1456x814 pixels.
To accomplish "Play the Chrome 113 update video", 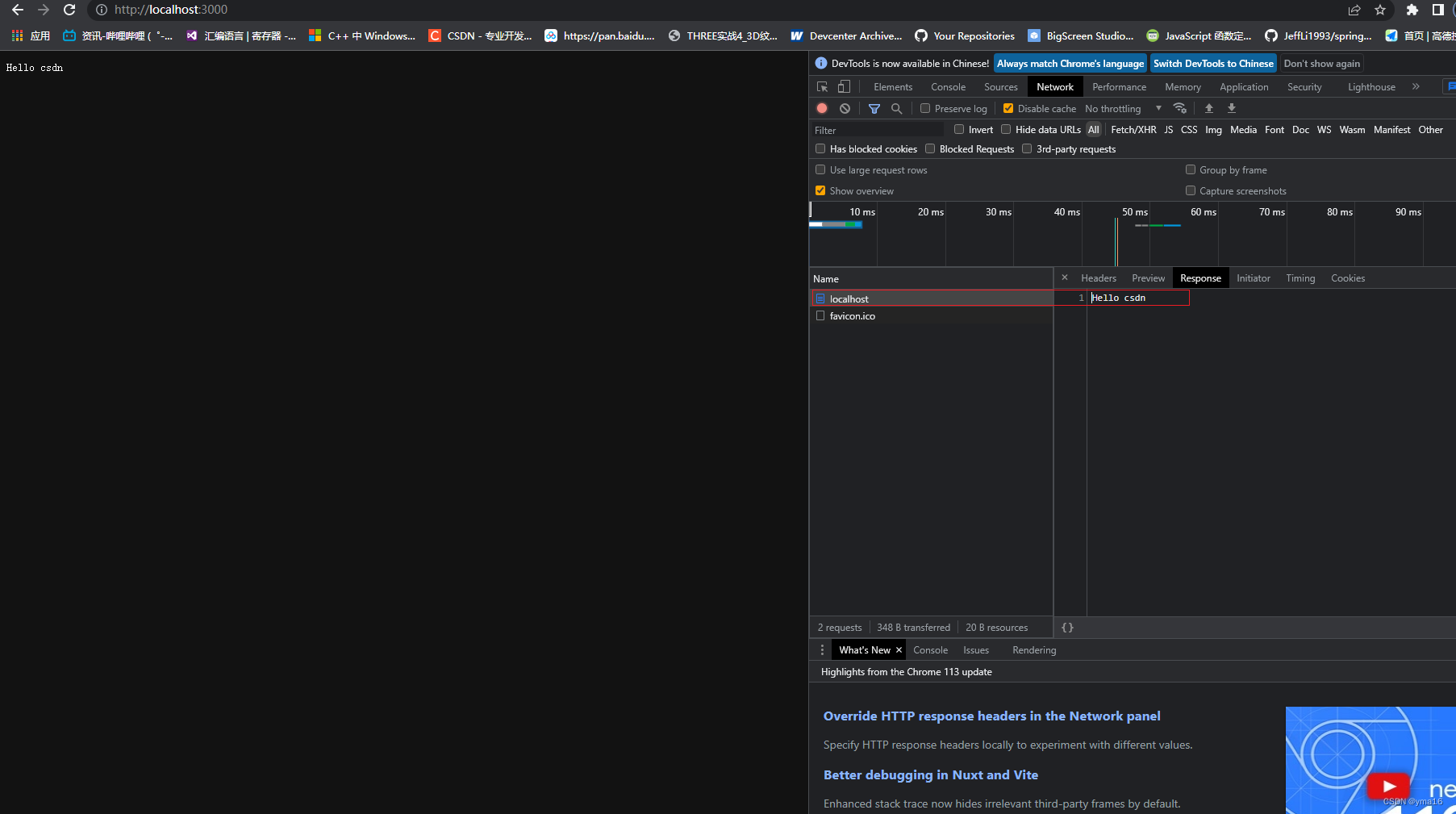I will click(1388, 786).
